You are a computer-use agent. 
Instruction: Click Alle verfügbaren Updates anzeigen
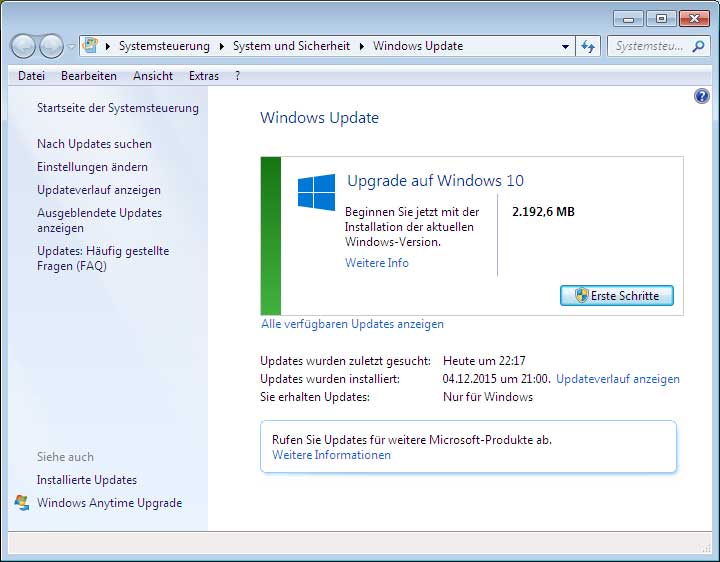(x=352, y=324)
